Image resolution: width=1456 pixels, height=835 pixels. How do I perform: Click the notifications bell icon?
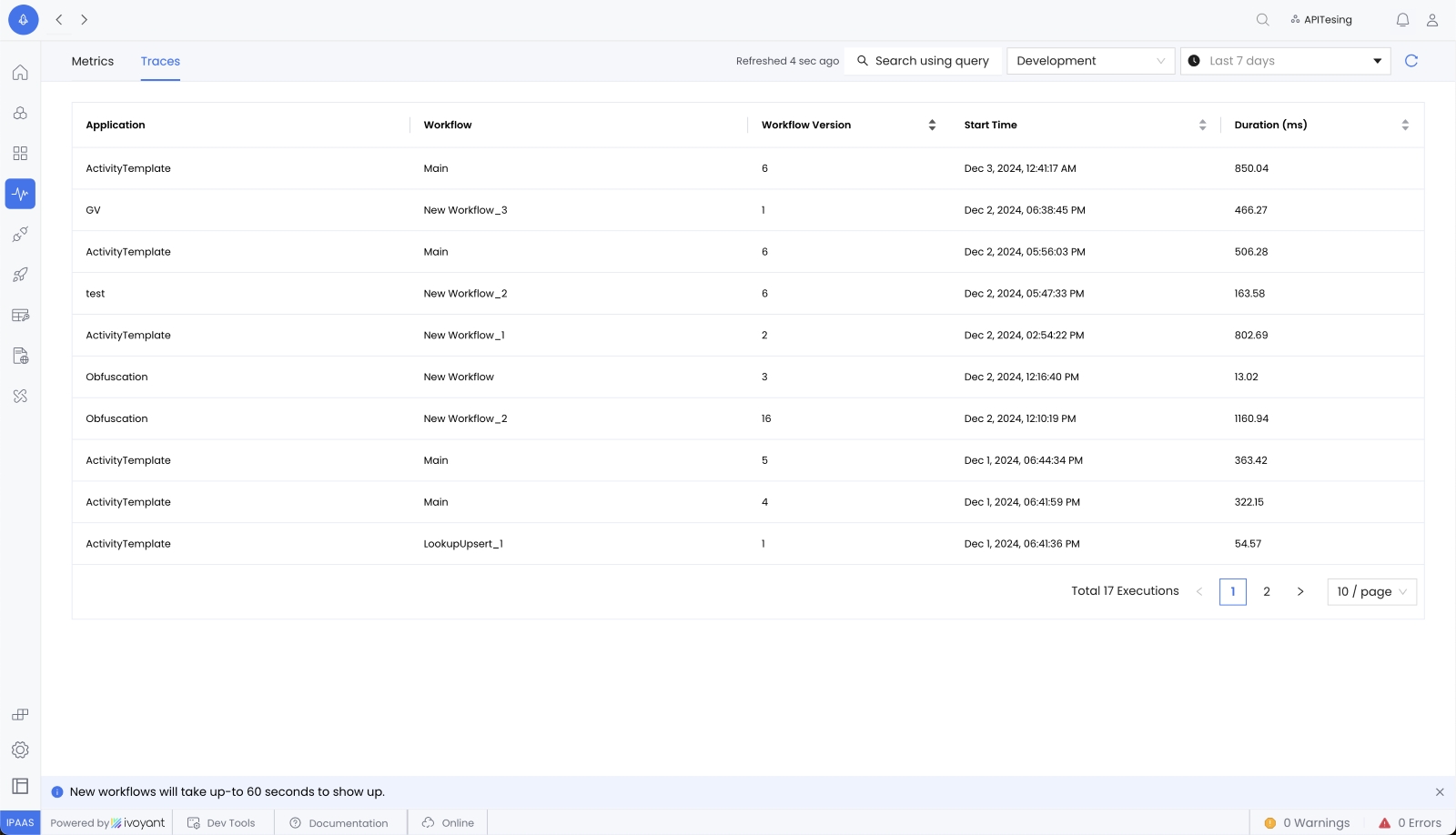[x=1402, y=20]
